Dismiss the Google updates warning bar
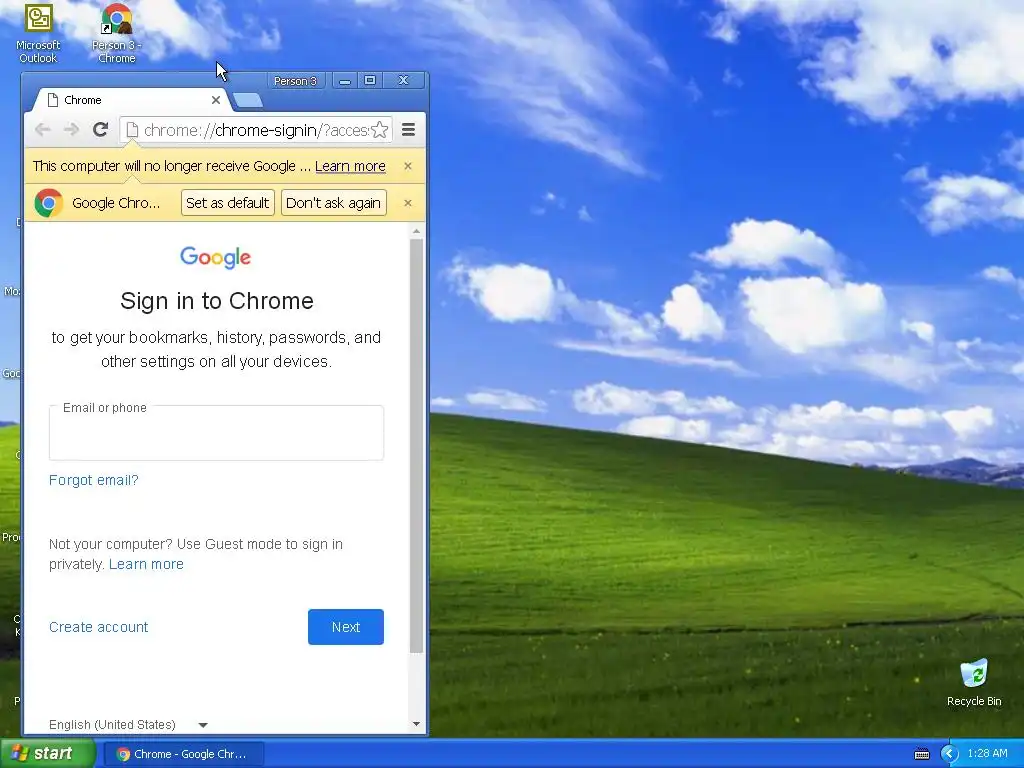 coord(408,166)
